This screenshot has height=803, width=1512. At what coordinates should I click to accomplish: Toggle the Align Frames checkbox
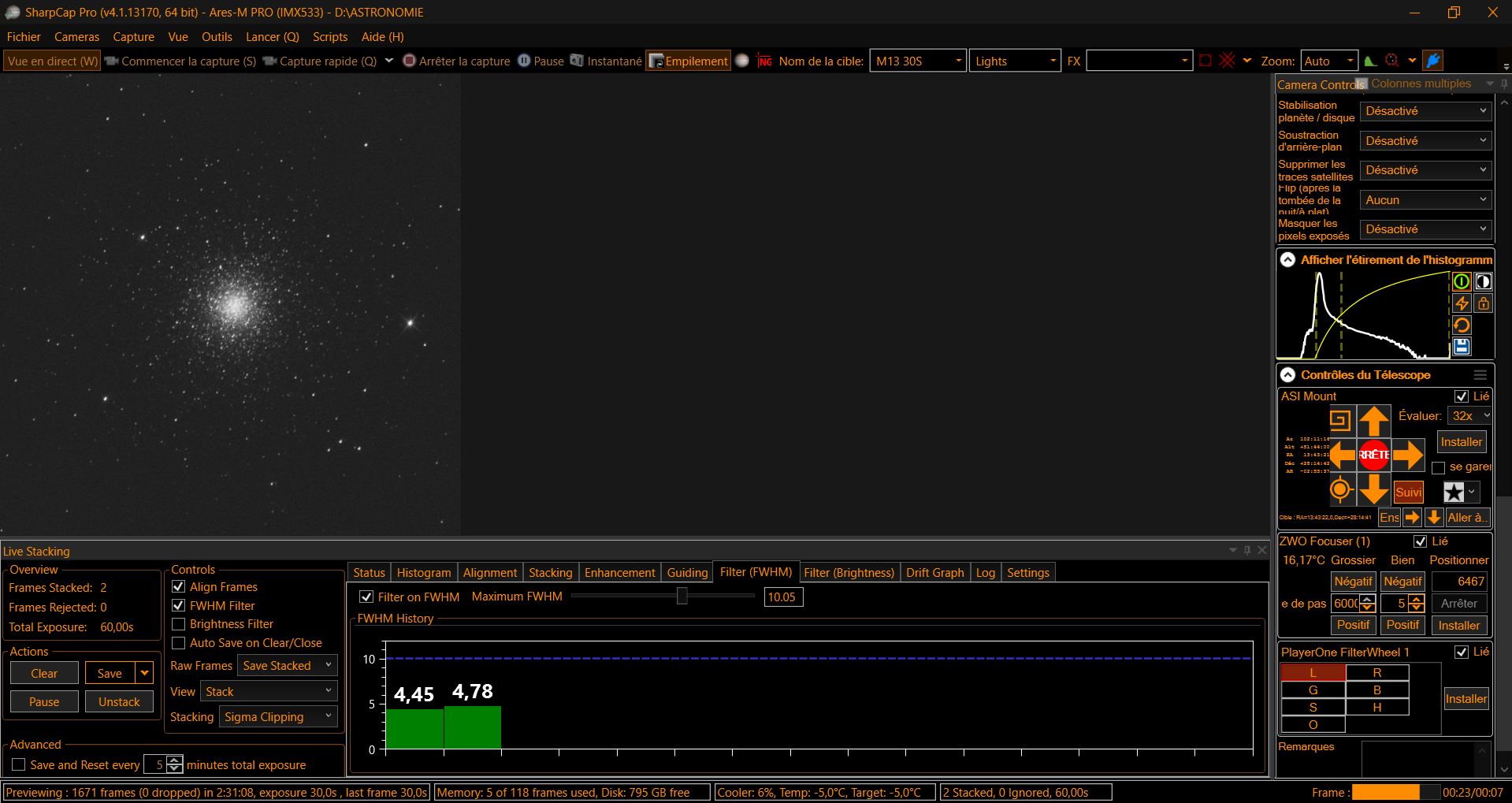[179, 586]
